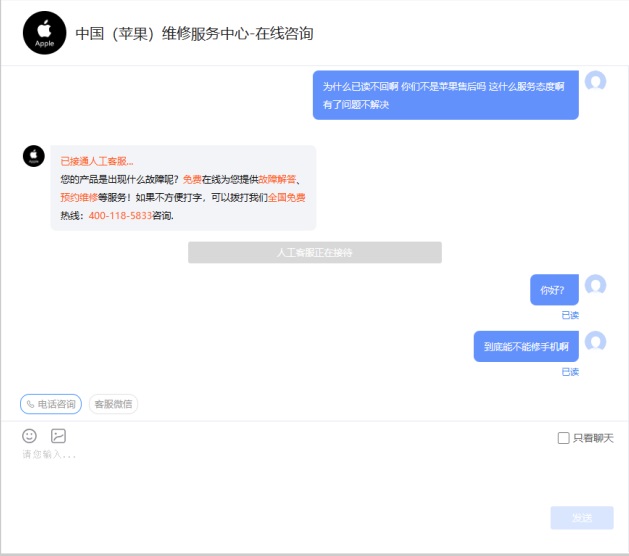The image size is (629, 556).
Task: Click the 人工客服正在接待 status bar
Action: (314, 253)
